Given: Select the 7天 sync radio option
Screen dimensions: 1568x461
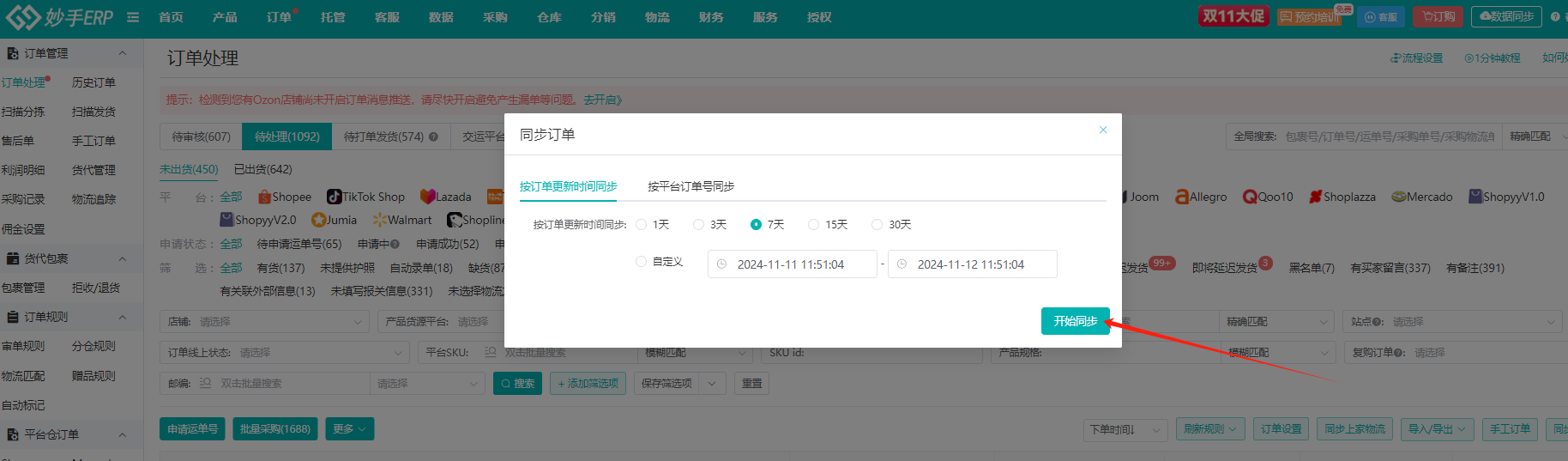Looking at the screenshot, I should tap(756, 224).
